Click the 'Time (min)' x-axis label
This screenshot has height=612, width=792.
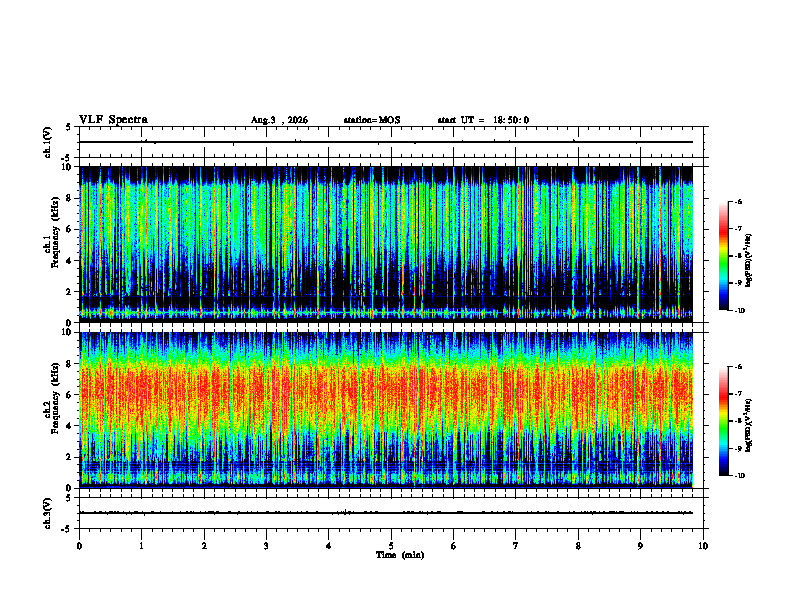(x=400, y=555)
